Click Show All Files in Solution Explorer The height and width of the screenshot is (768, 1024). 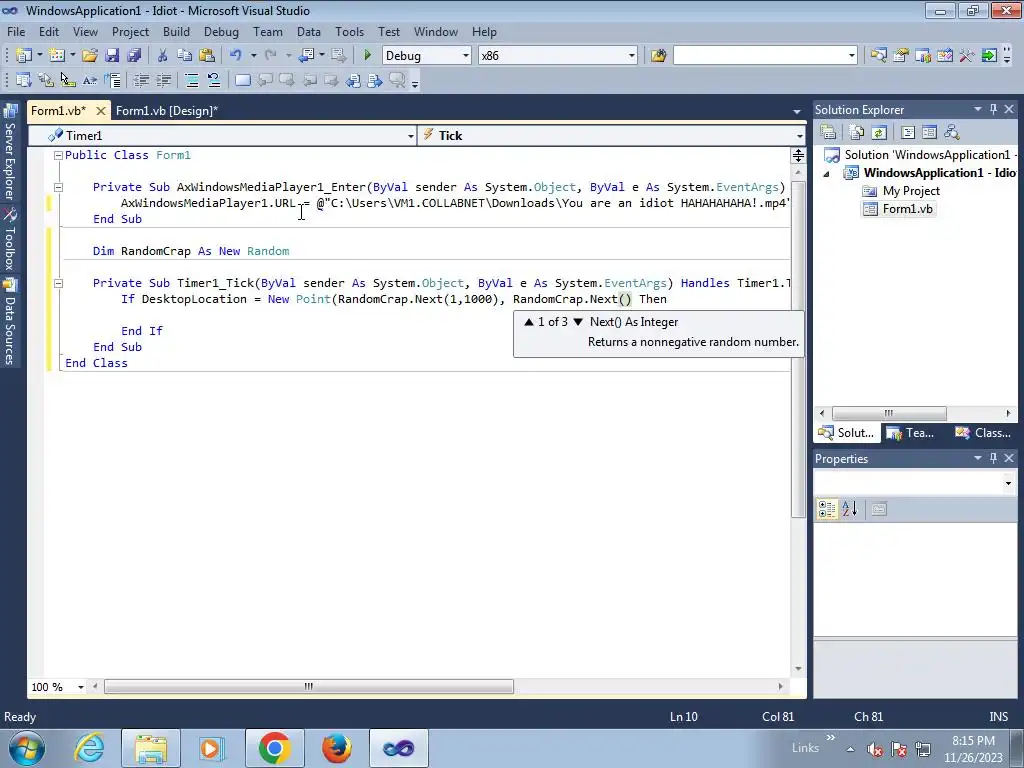tap(857, 133)
